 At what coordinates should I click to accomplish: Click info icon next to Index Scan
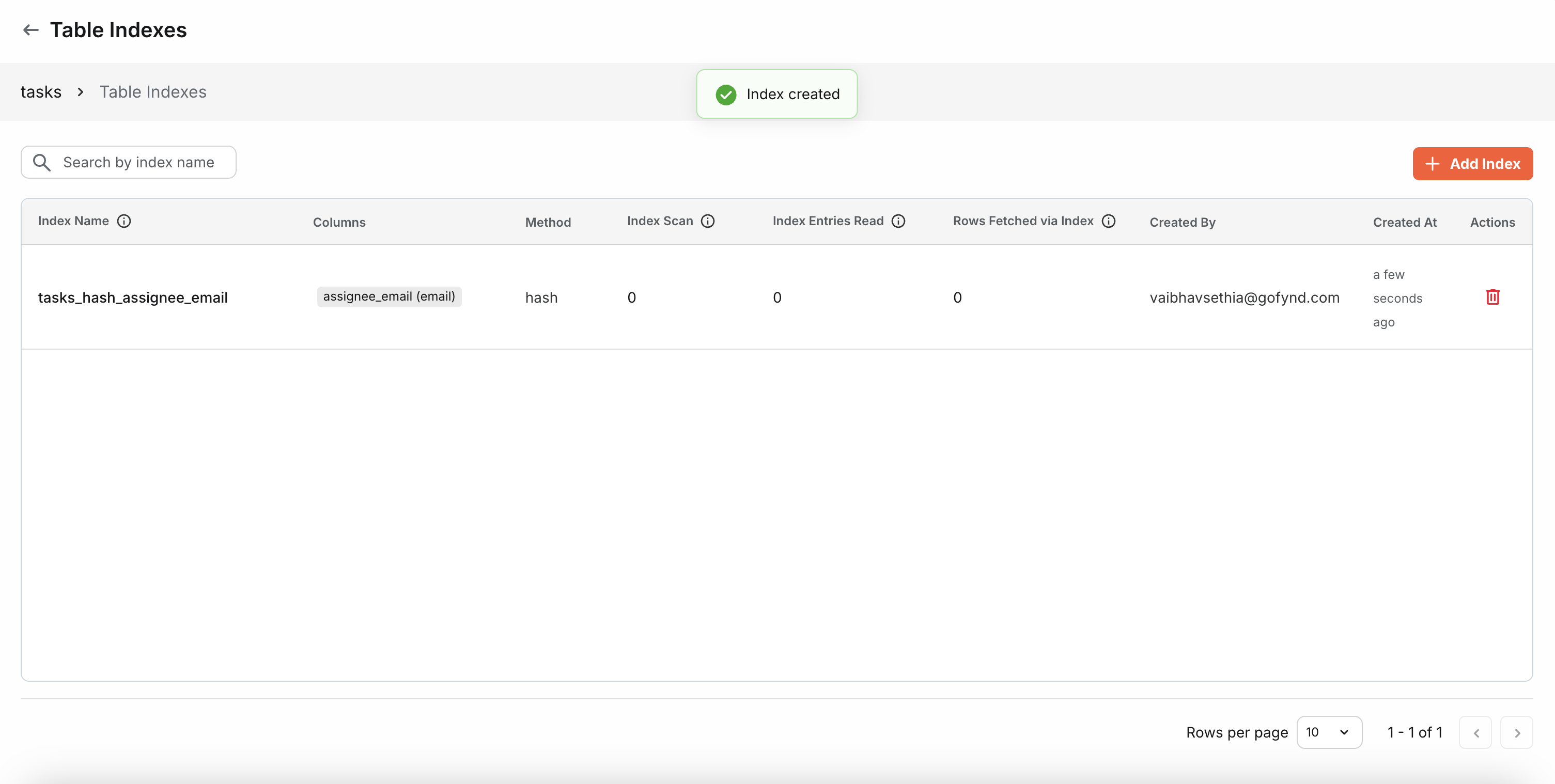[x=707, y=221]
